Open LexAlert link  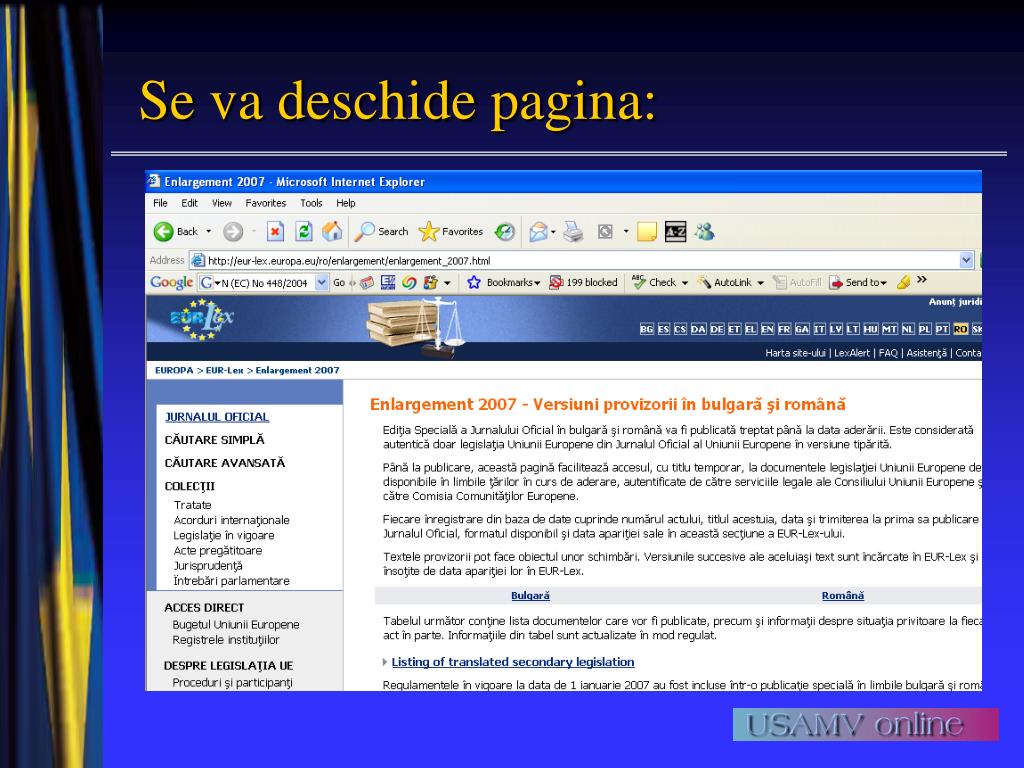(x=852, y=353)
